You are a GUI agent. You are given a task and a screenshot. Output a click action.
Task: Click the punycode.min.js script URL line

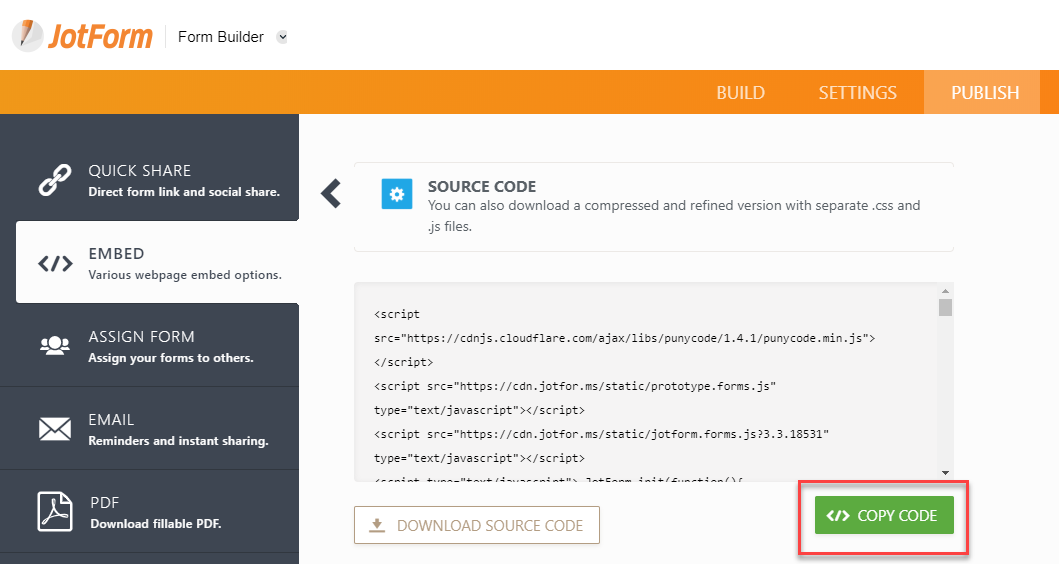pyautogui.click(x=625, y=338)
